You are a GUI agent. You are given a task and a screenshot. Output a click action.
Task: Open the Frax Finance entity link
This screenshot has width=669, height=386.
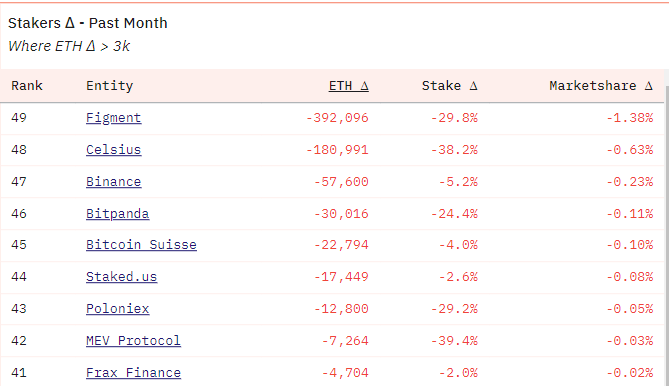point(133,373)
